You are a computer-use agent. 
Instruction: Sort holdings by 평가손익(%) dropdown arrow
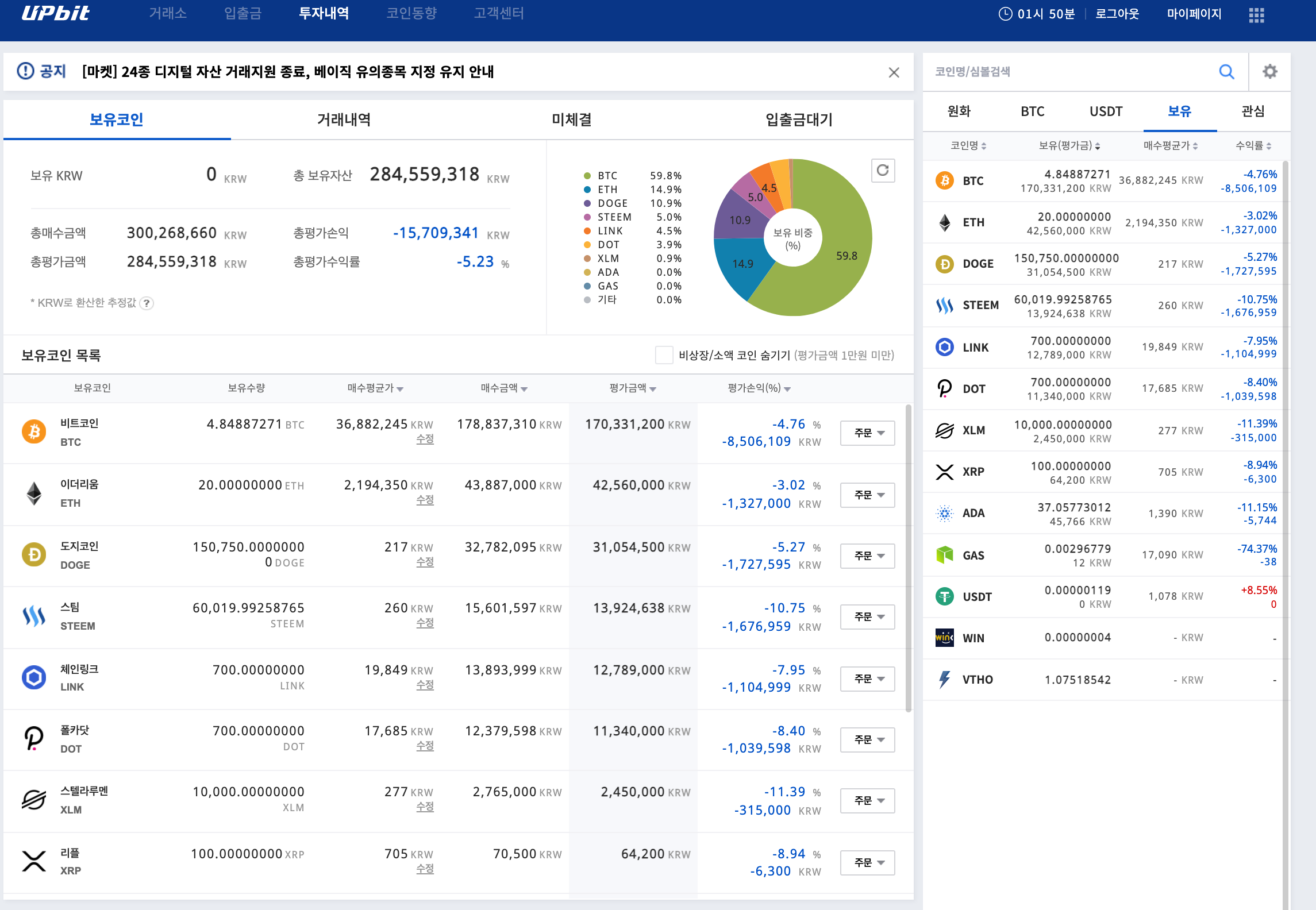[x=787, y=389]
